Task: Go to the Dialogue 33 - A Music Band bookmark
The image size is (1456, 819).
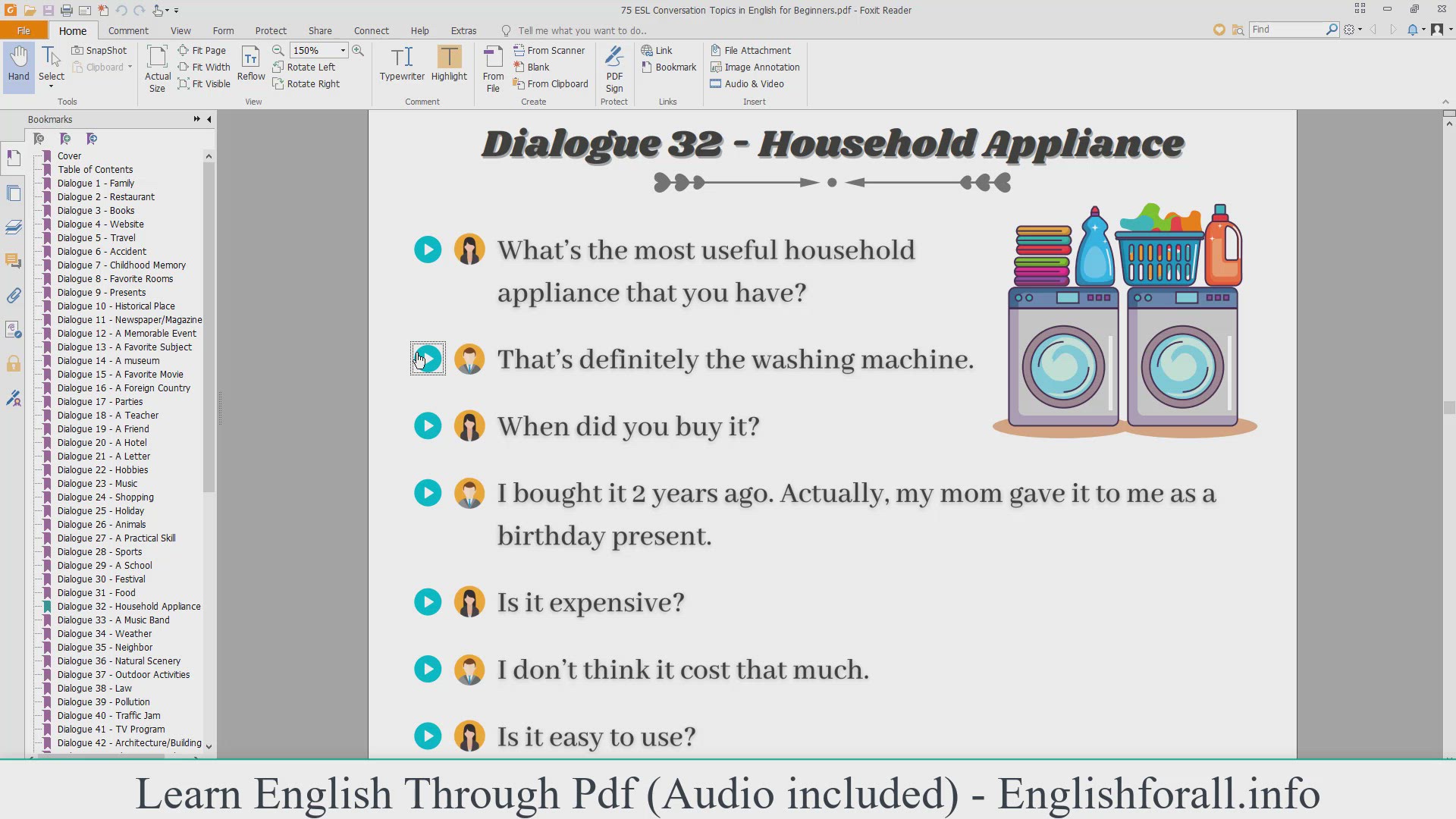Action: pos(113,620)
